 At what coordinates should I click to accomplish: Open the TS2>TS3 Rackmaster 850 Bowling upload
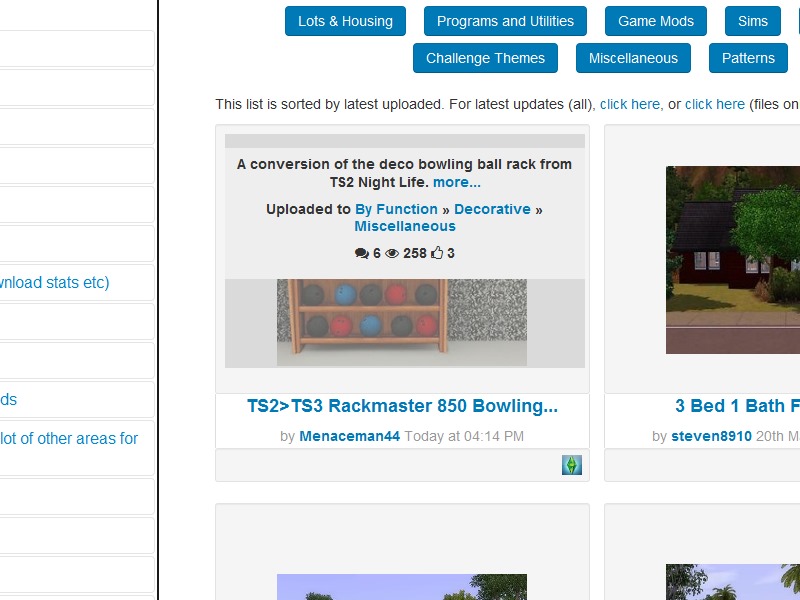tap(404, 406)
